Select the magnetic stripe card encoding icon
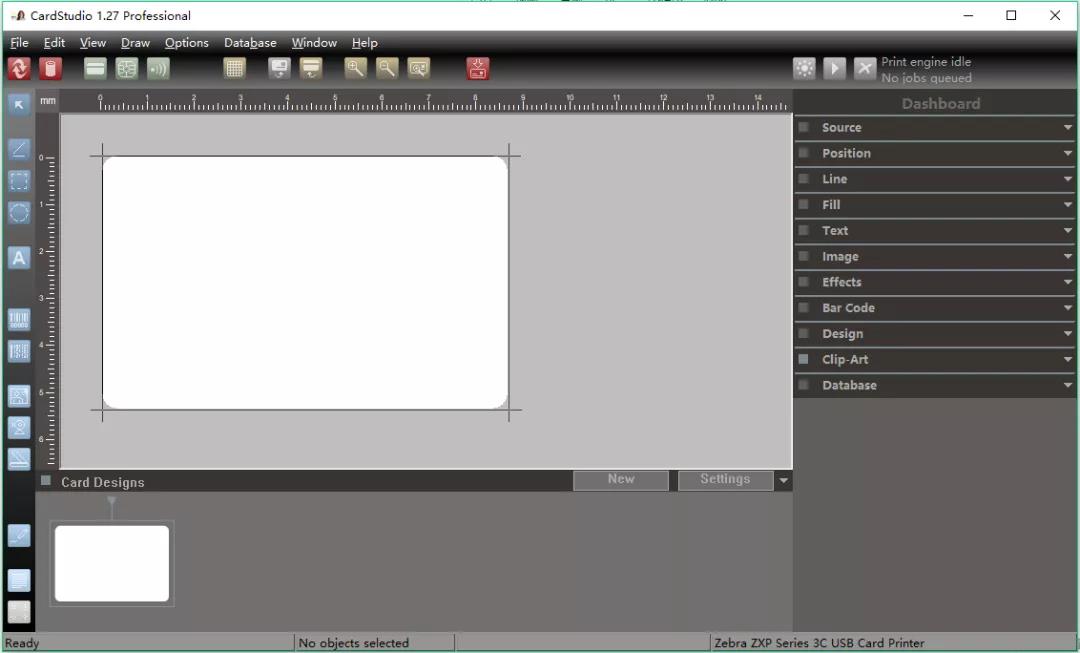 pyautogui.click(x=95, y=68)
